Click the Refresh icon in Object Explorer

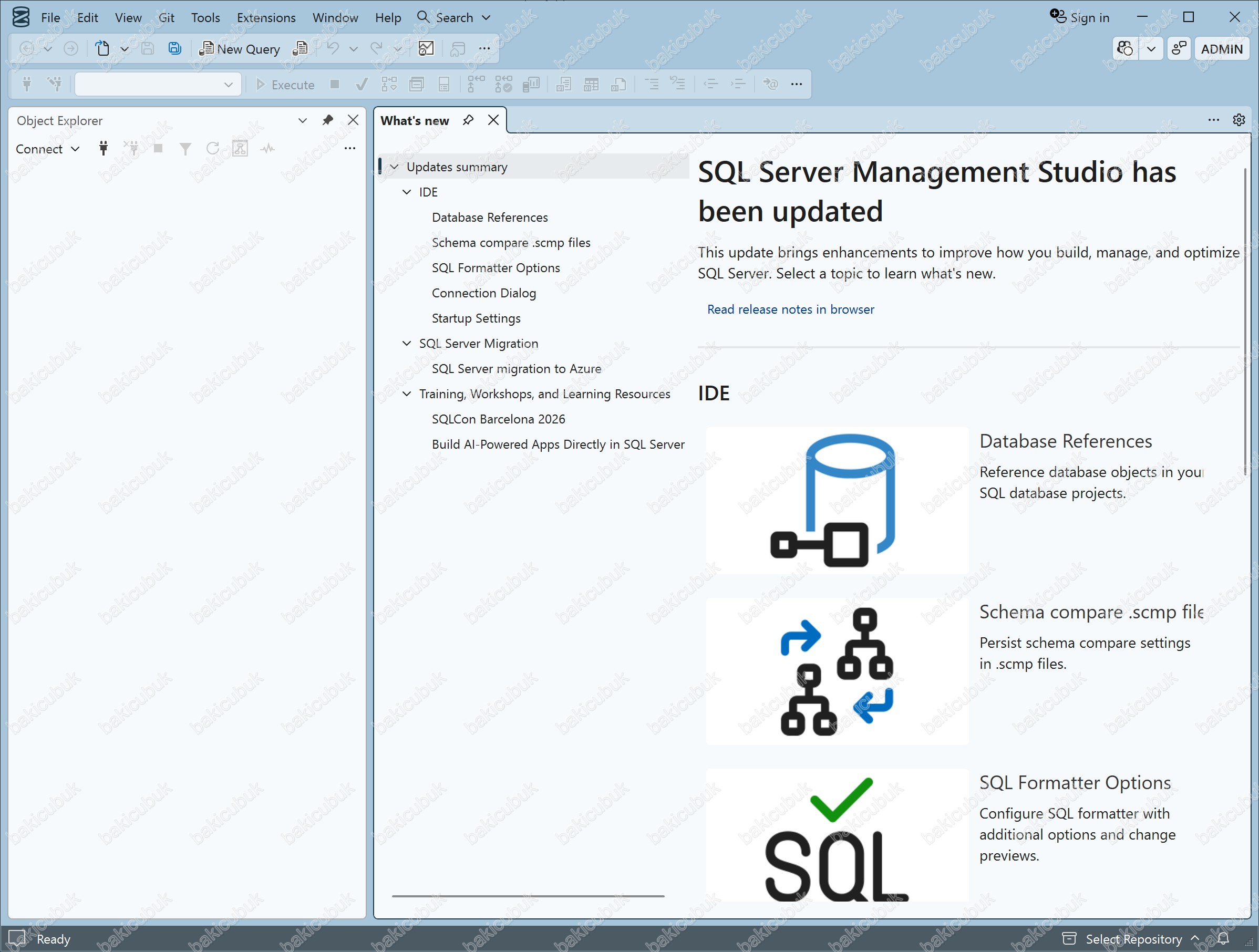[213, 149]
